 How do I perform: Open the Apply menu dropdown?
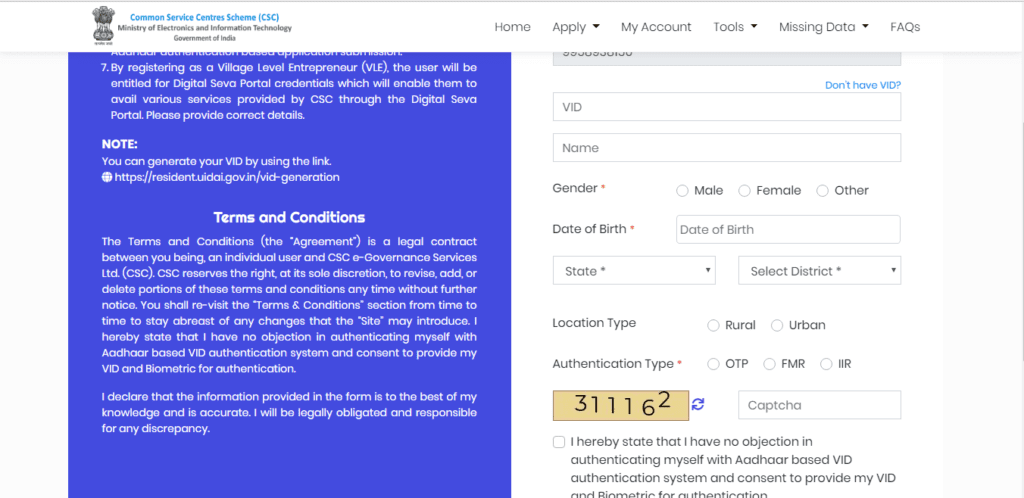pos(576,27)
